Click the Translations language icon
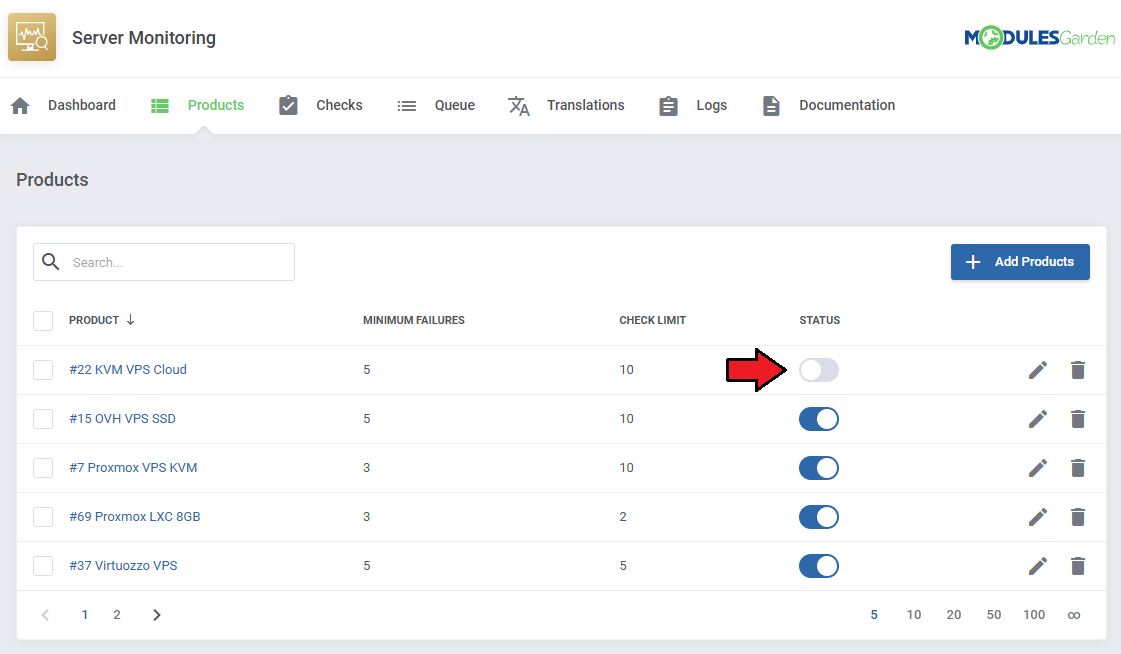Viewport: 1121px width, 654px height. pyautogui.click(x=518, y=106)
